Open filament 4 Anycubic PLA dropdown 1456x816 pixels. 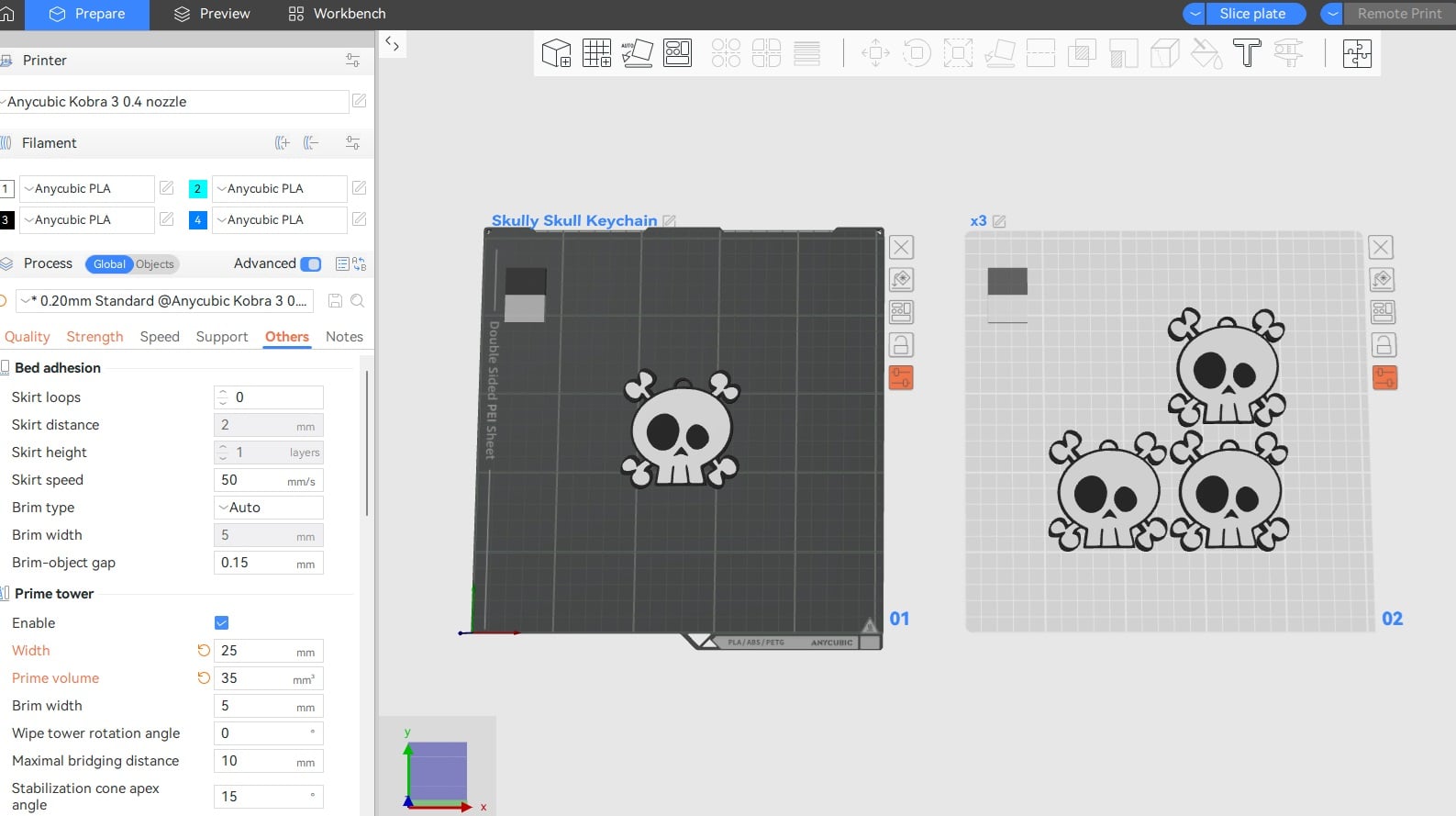click(x=280, y=220)
